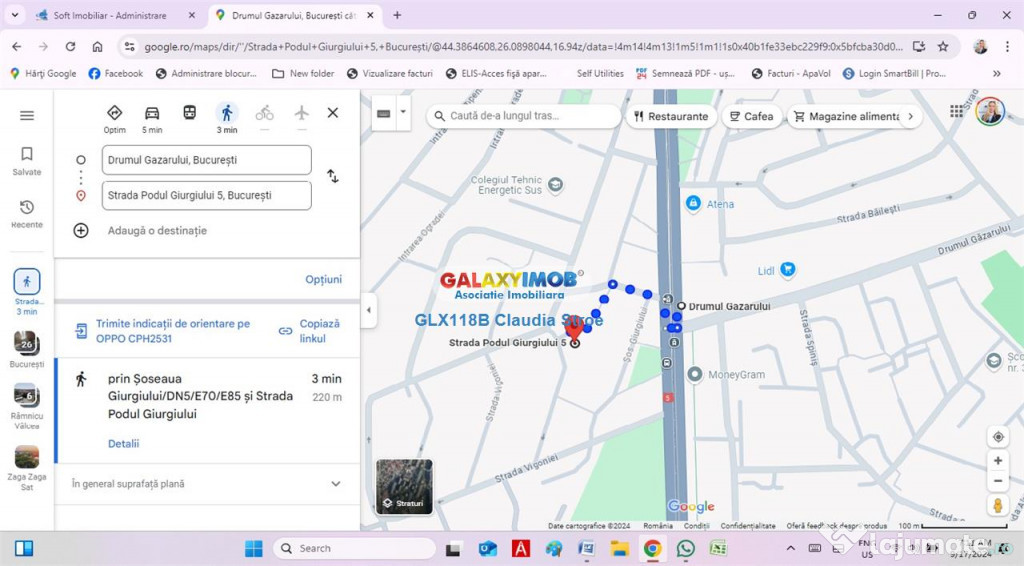1024x566 pixels.
Task: Zoom out the map
Action: coord(998,481)
